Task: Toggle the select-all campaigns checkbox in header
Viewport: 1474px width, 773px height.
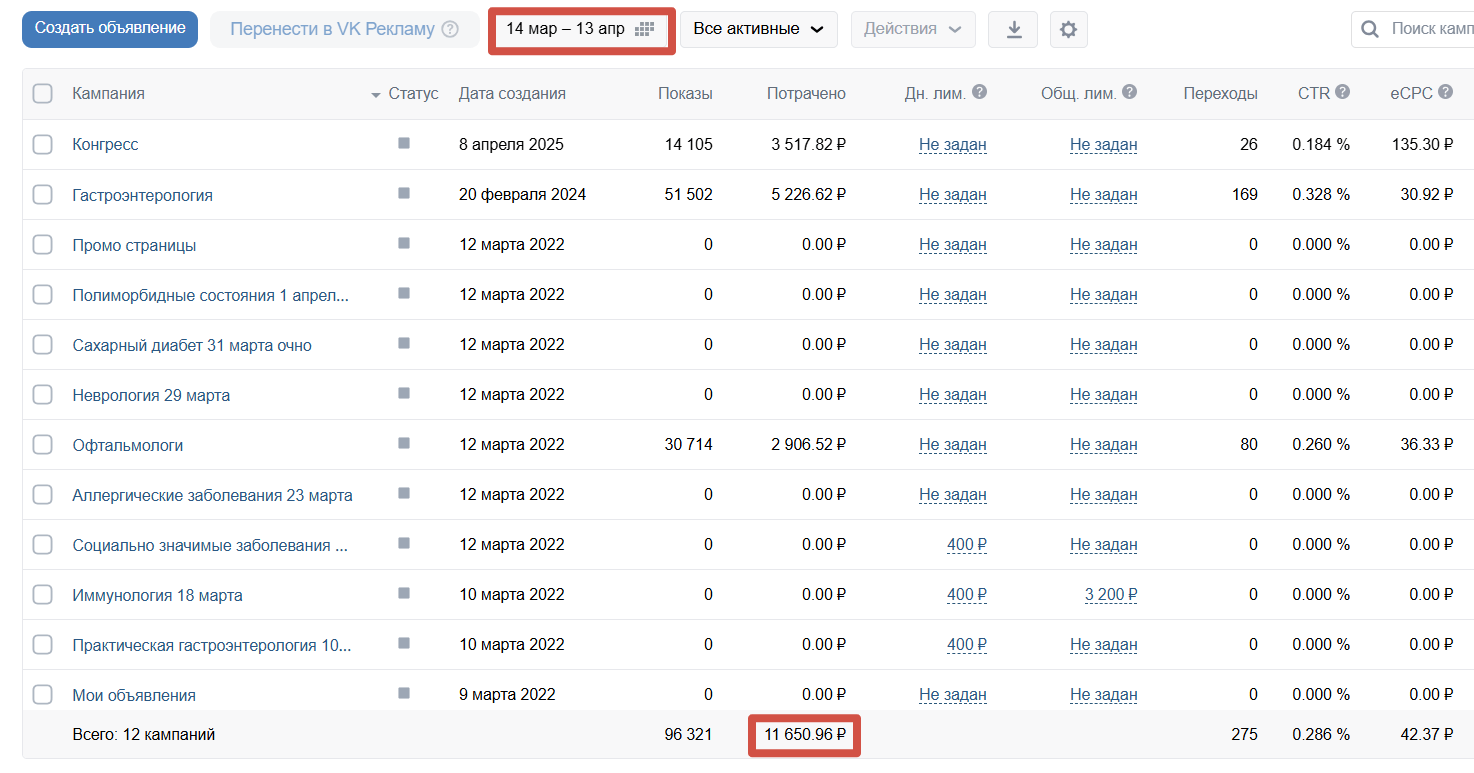Action: (x=42, y=93)
